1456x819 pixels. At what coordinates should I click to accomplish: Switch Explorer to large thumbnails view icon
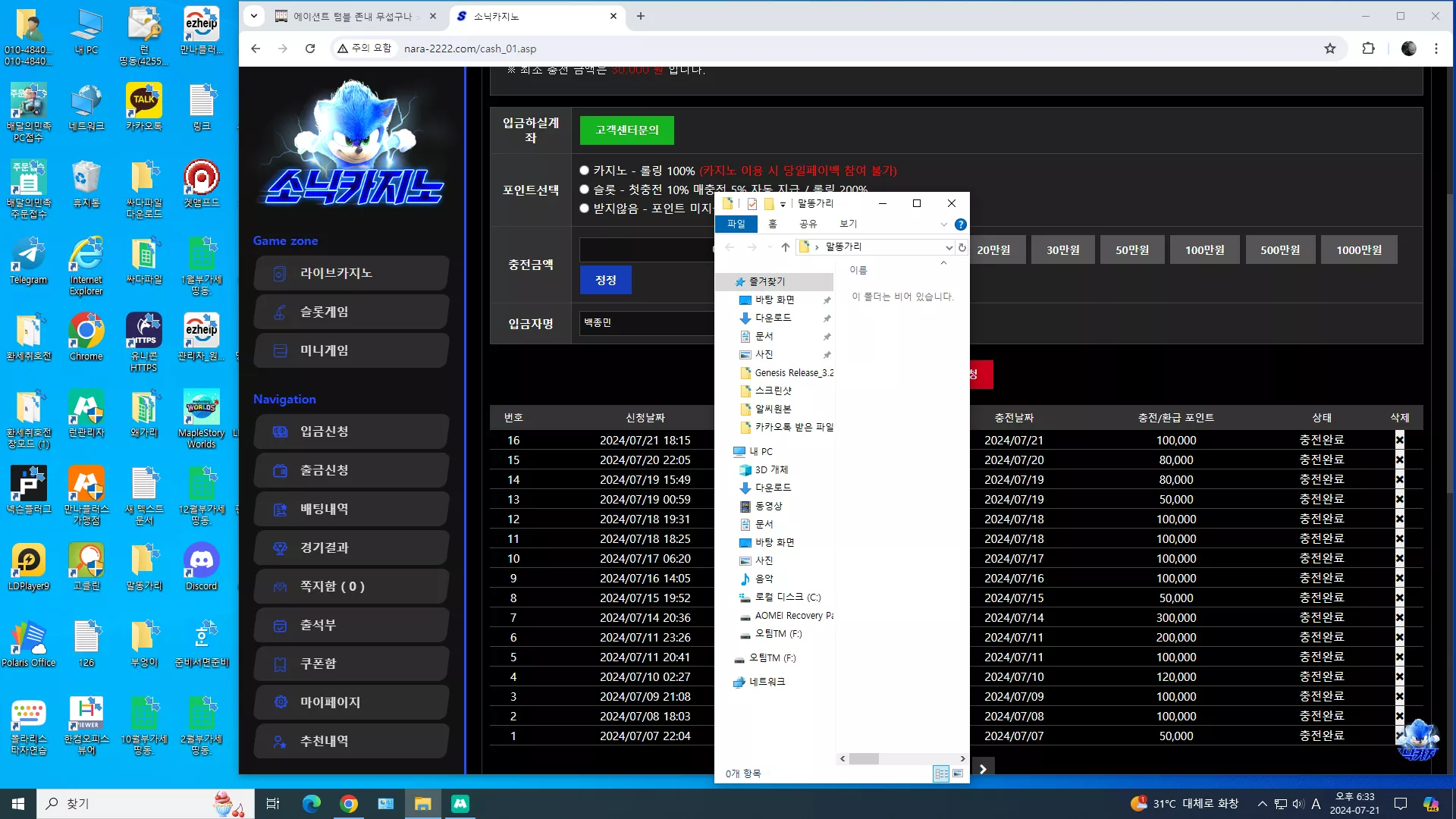[x=958, y=773]
